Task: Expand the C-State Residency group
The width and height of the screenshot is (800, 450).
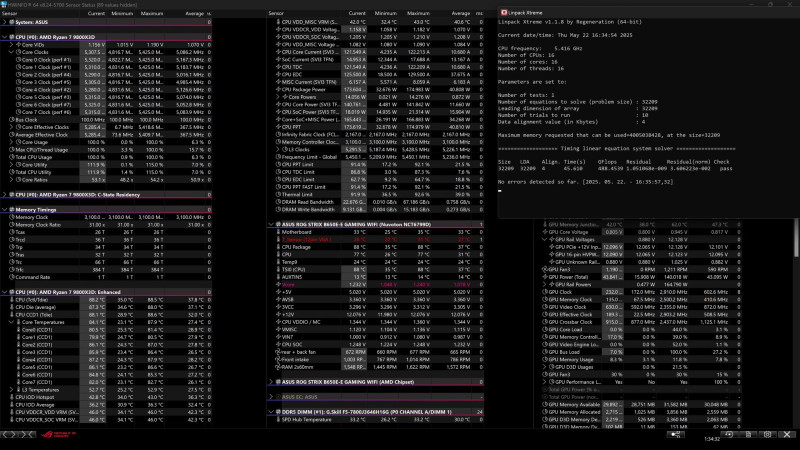Action: coord(5,195)
